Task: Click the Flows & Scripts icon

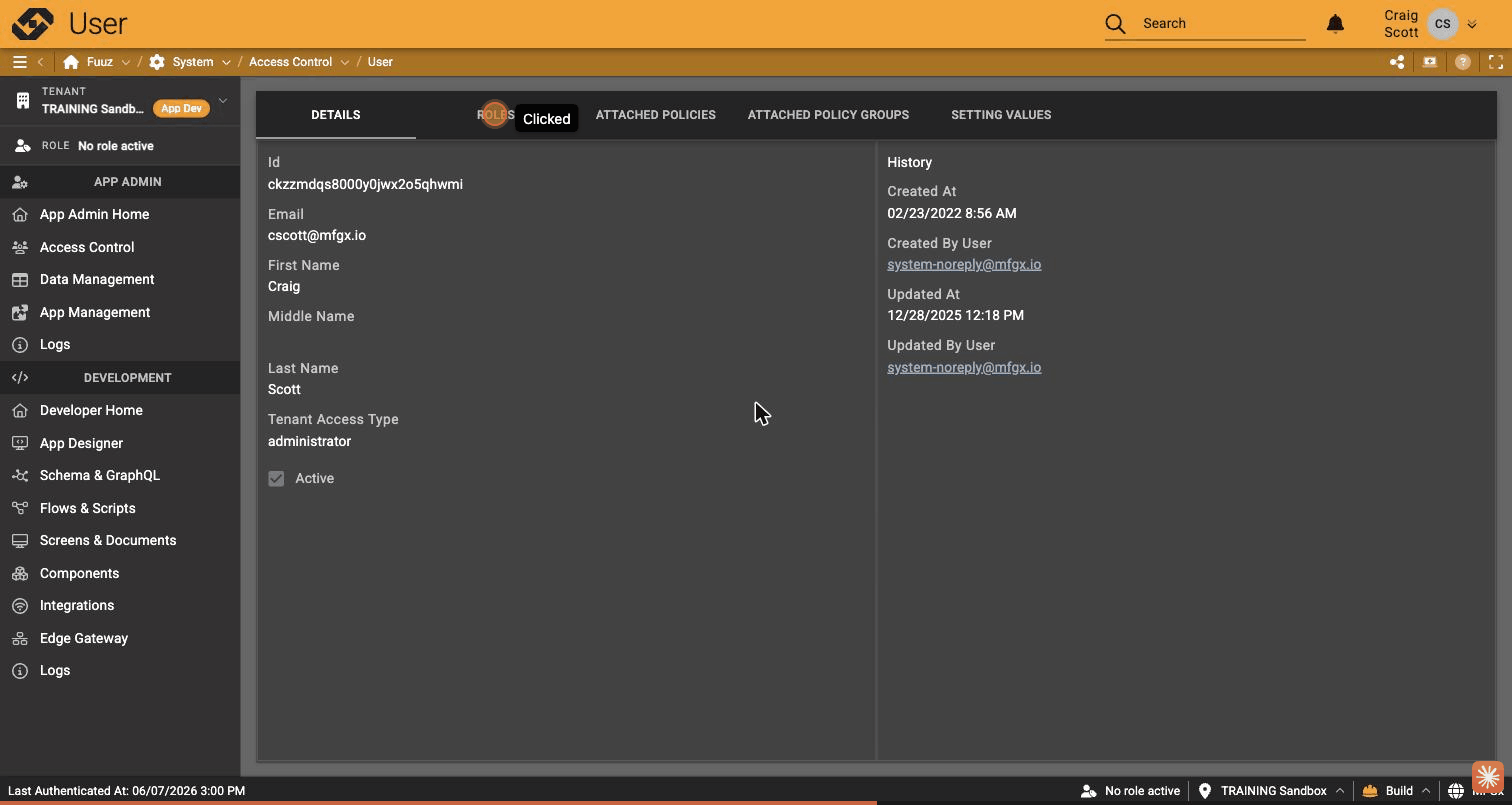Action: point(19,508)
